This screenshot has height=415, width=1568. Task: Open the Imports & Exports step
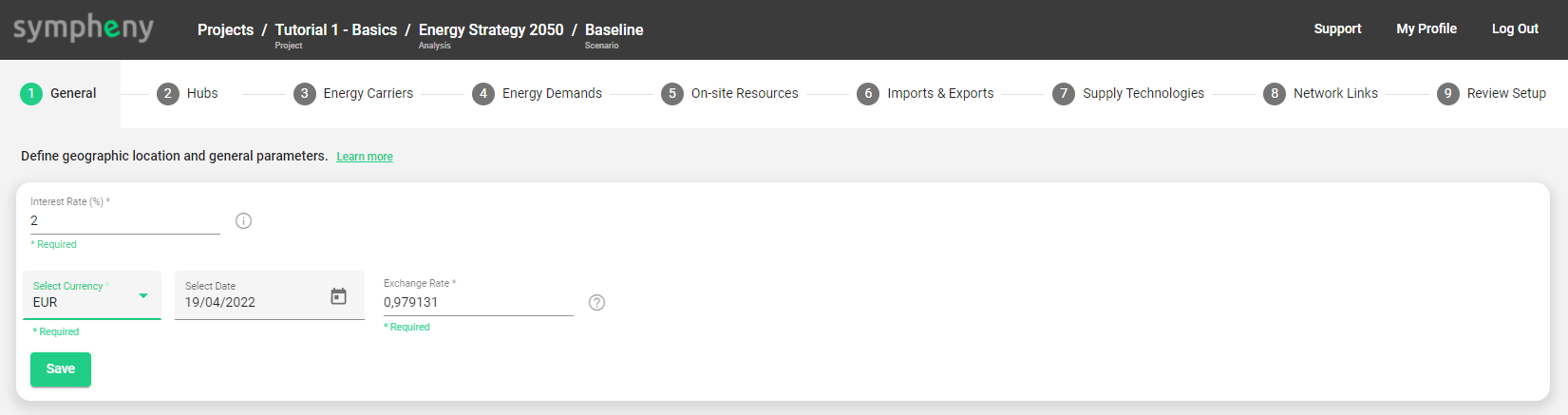point(939,93)
